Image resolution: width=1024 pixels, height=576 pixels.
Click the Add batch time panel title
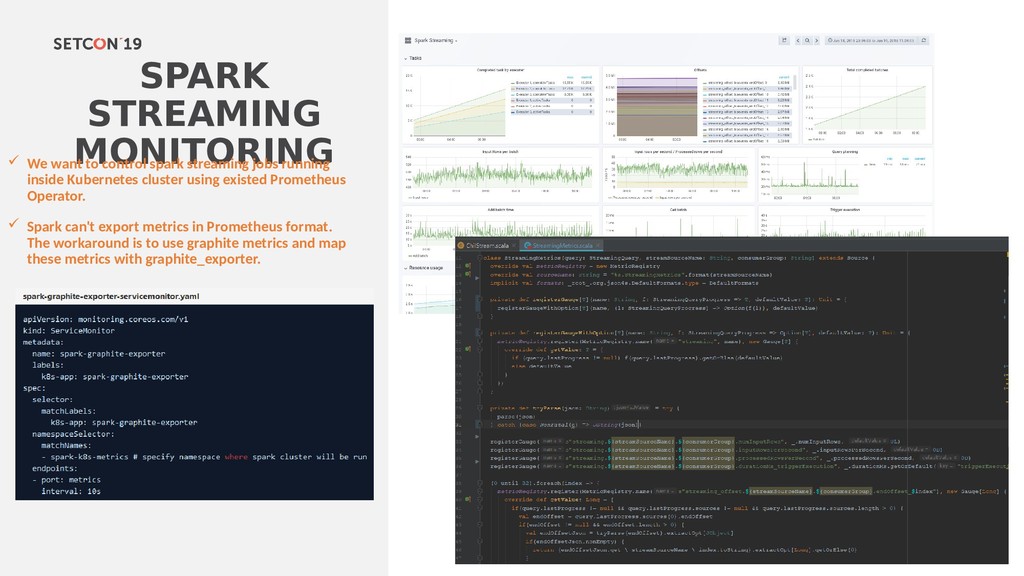(500, 210)
